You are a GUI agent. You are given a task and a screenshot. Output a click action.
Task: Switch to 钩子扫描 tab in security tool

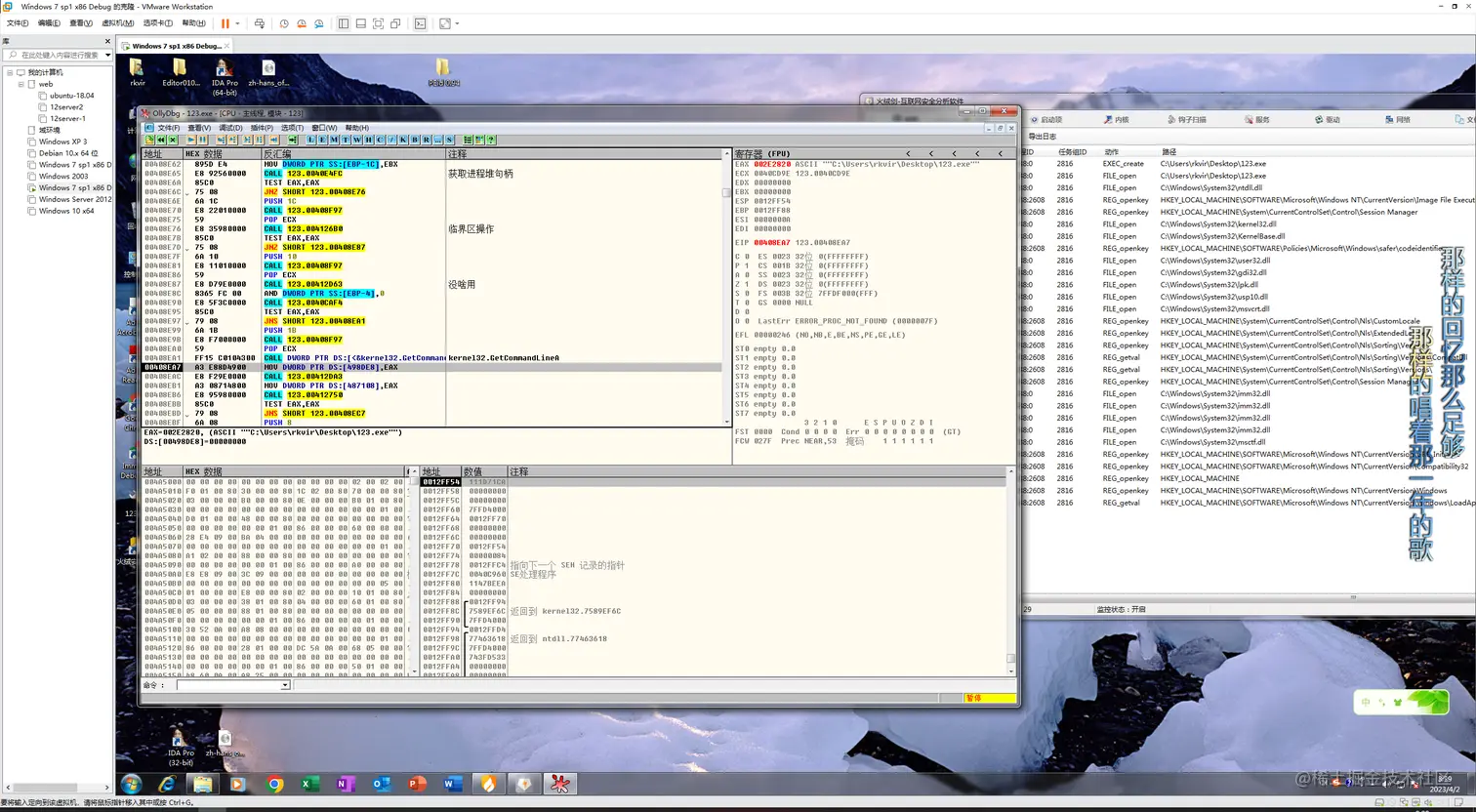click(1187, 119)
